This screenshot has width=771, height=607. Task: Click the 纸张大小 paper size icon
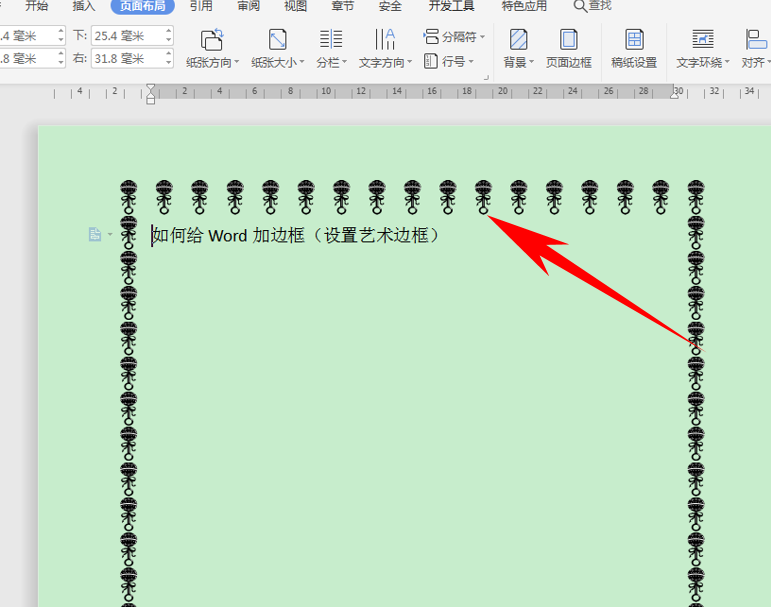click(x=277, y=39)
